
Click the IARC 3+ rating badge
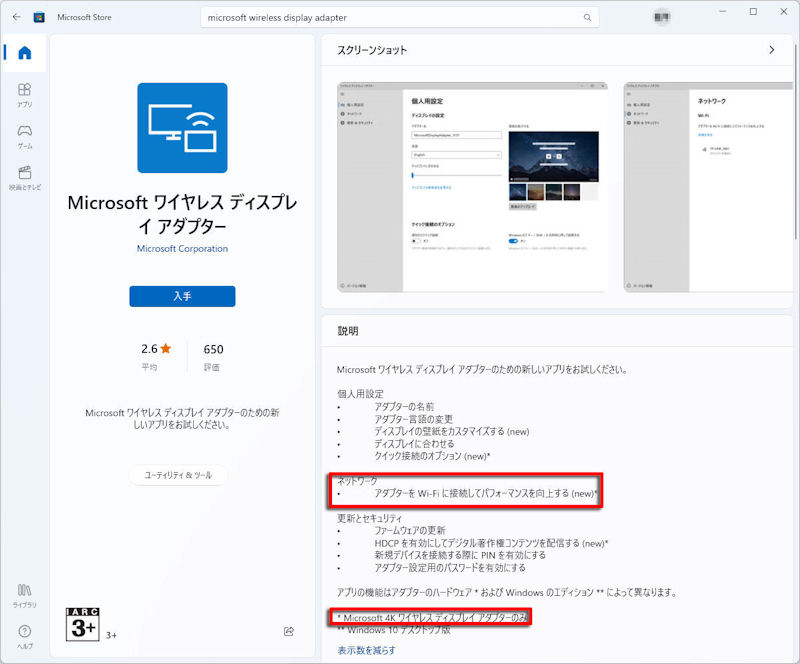tap(83, 624)
